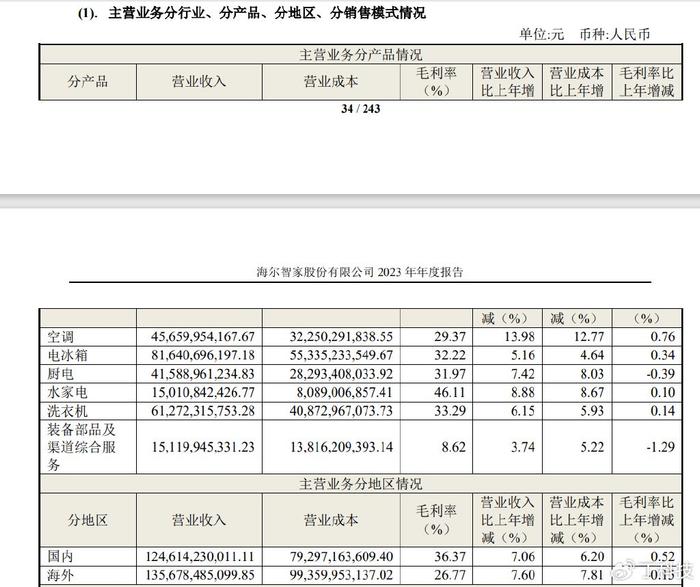Select 水家电 gross margin 46.11
The image size is (700, 587).
(450, 392)
